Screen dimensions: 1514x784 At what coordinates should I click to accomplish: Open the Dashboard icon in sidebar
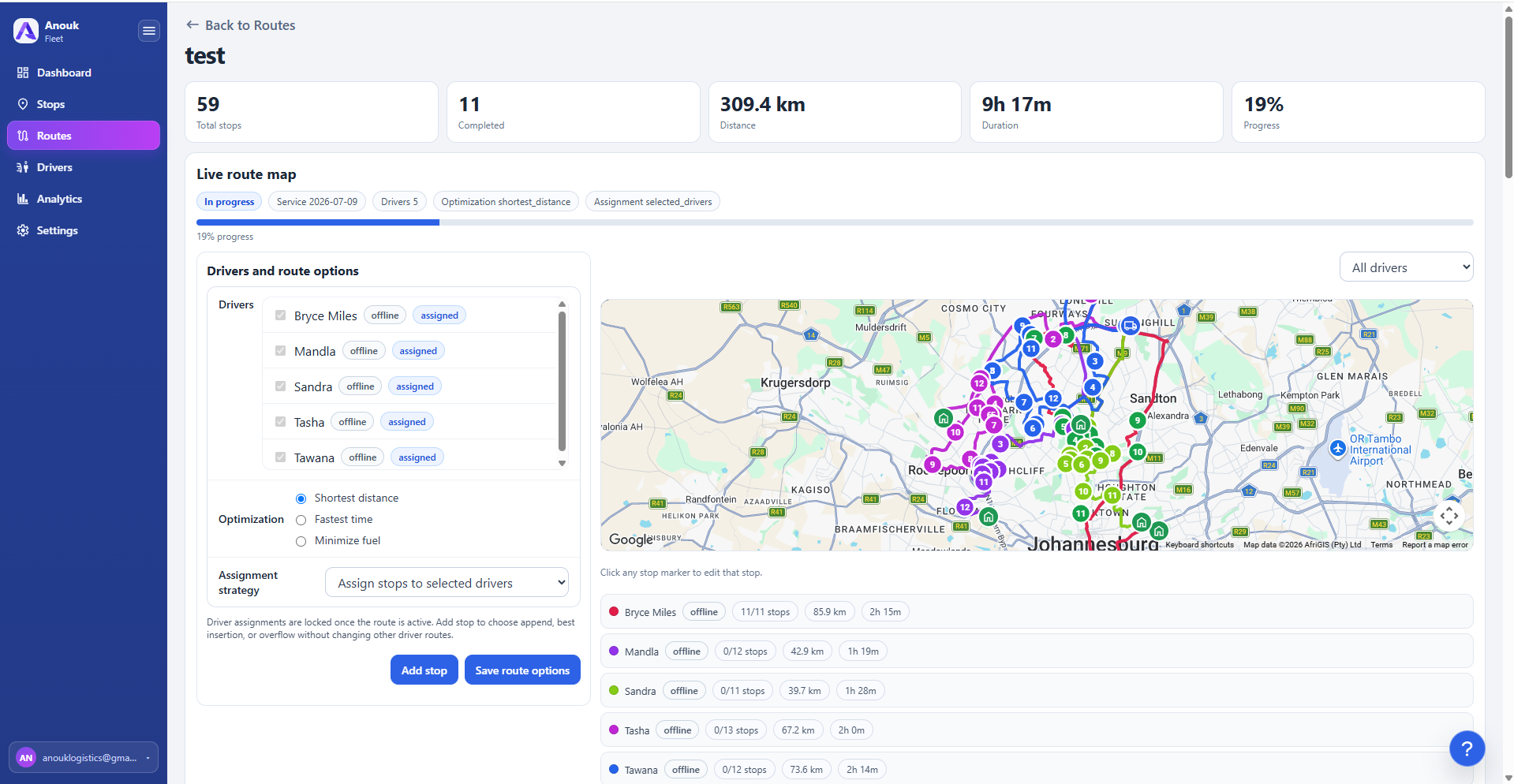coord(23,73)
